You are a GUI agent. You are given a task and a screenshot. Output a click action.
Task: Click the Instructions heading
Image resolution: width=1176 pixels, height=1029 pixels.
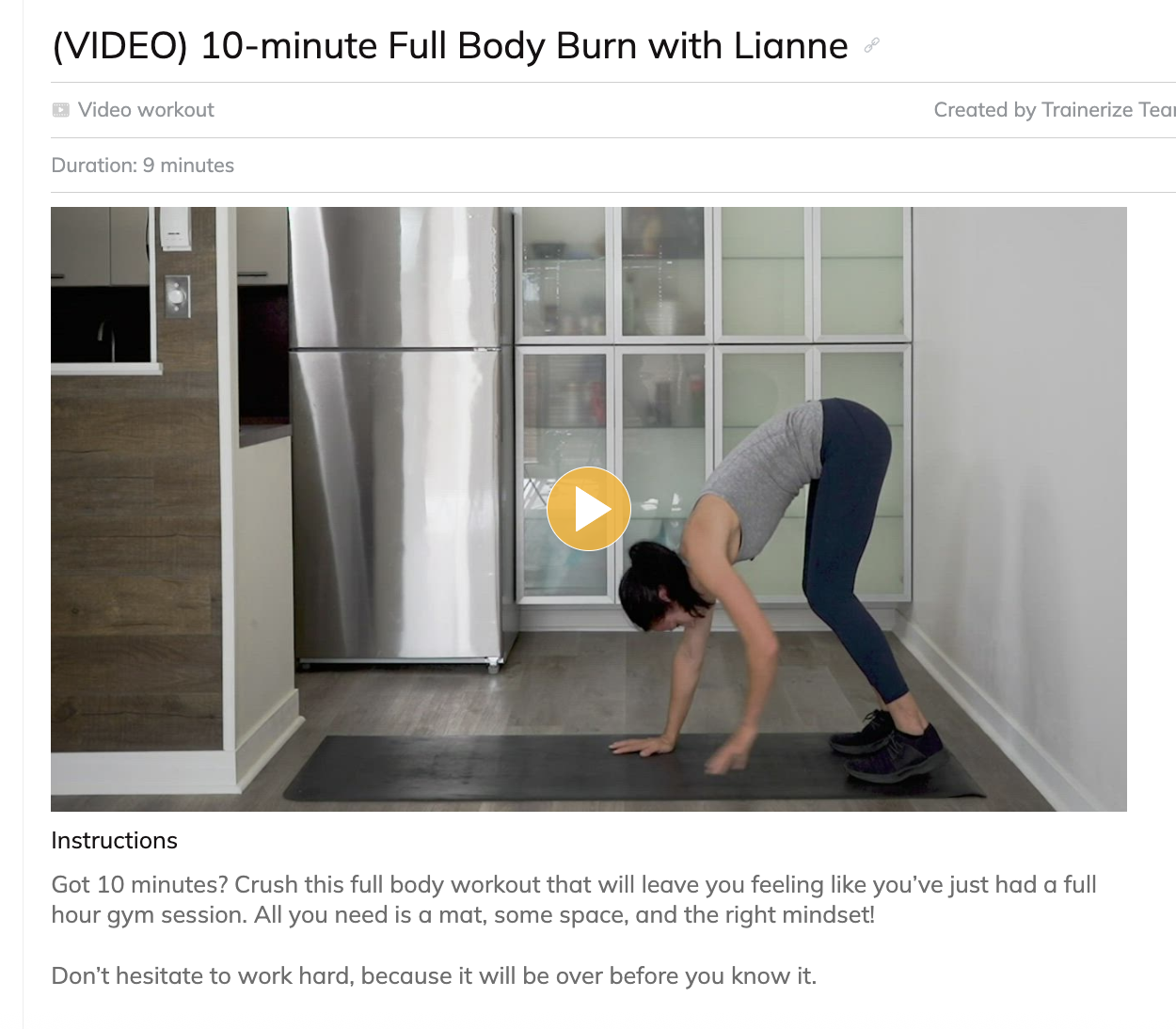point(114,841)
